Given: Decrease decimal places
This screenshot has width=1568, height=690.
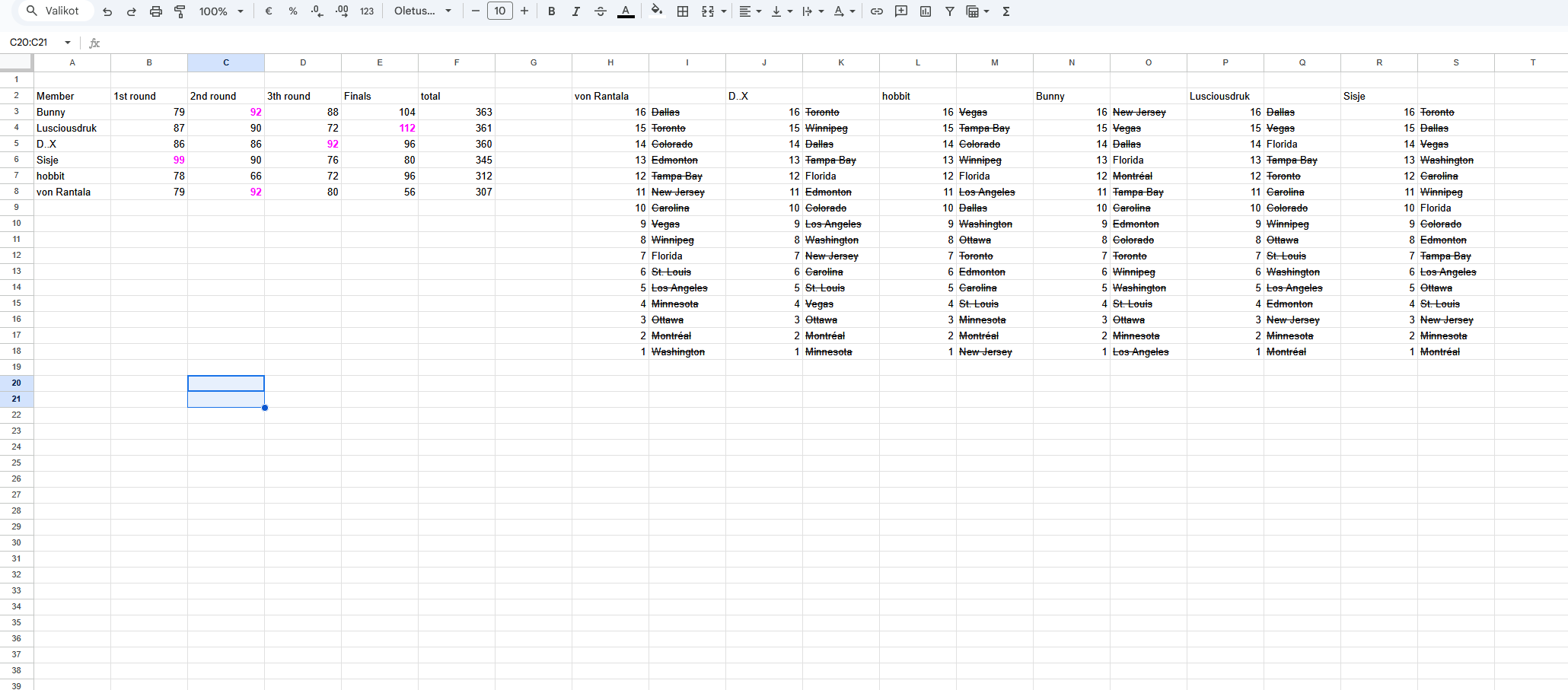Looking at the screenshot, I should click(x=317, y=11).
